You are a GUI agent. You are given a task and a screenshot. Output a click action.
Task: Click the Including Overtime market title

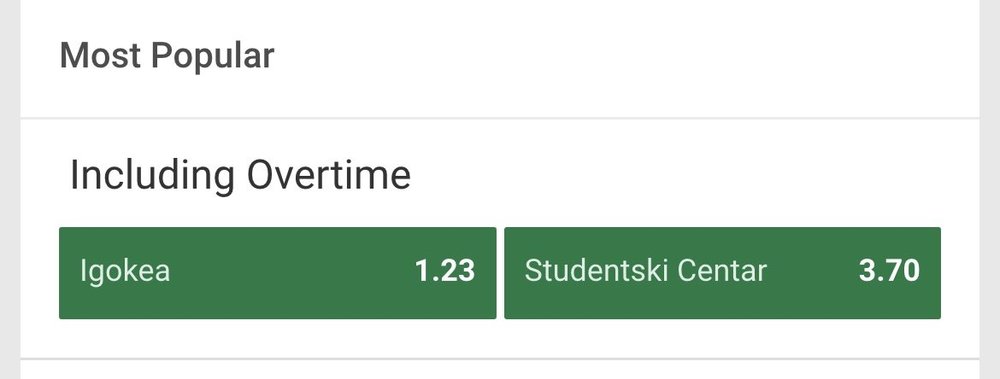click(x=240, y=175)
